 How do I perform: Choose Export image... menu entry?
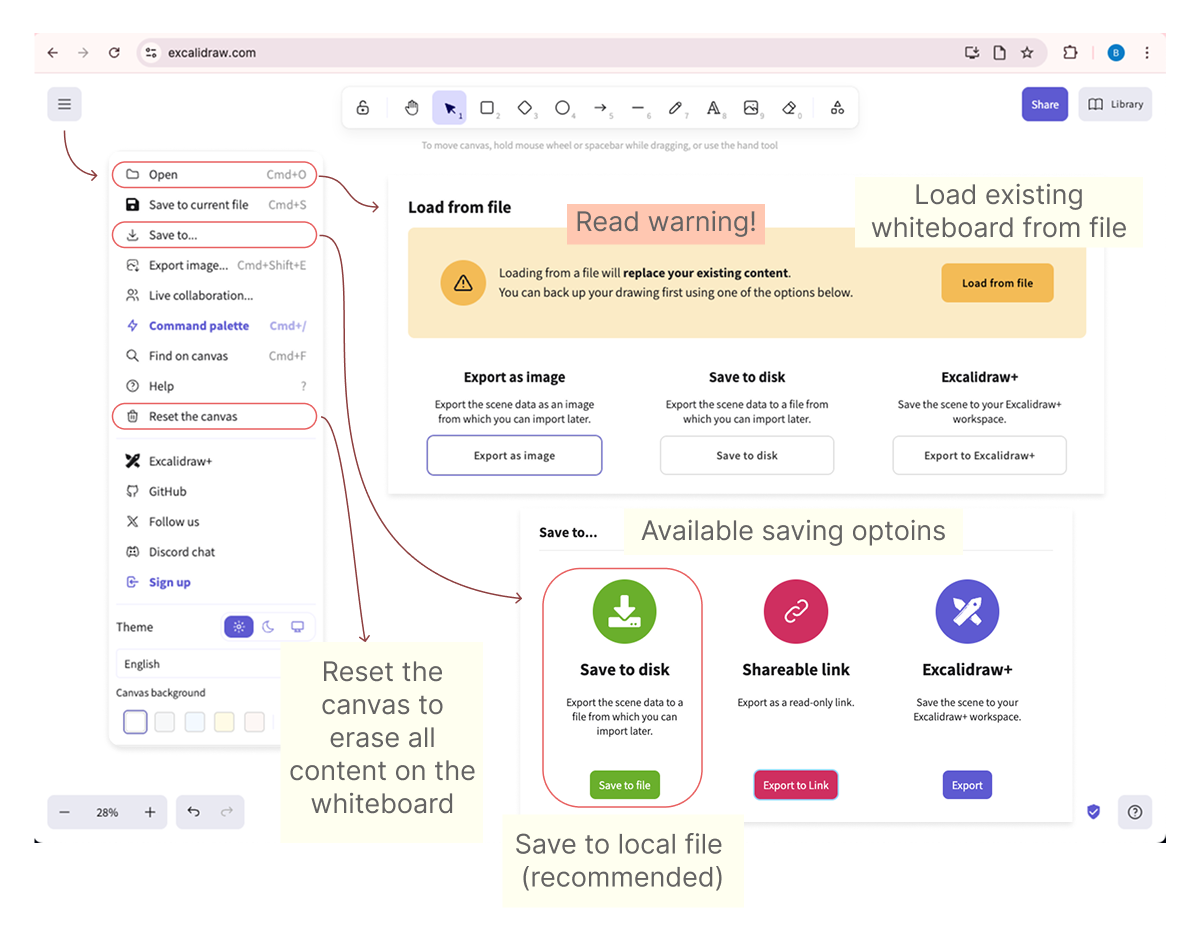214,265
